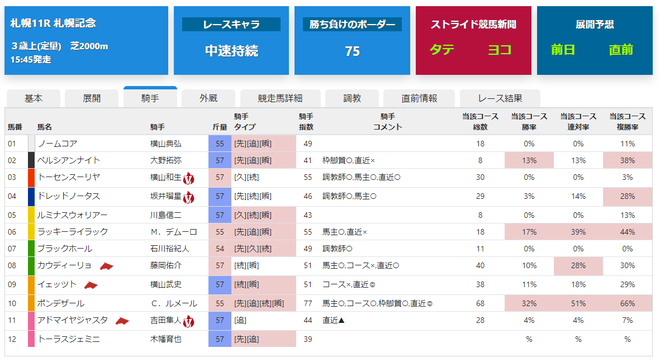
Task: Click jockey name 木幡育也
Action: [166, 340]
